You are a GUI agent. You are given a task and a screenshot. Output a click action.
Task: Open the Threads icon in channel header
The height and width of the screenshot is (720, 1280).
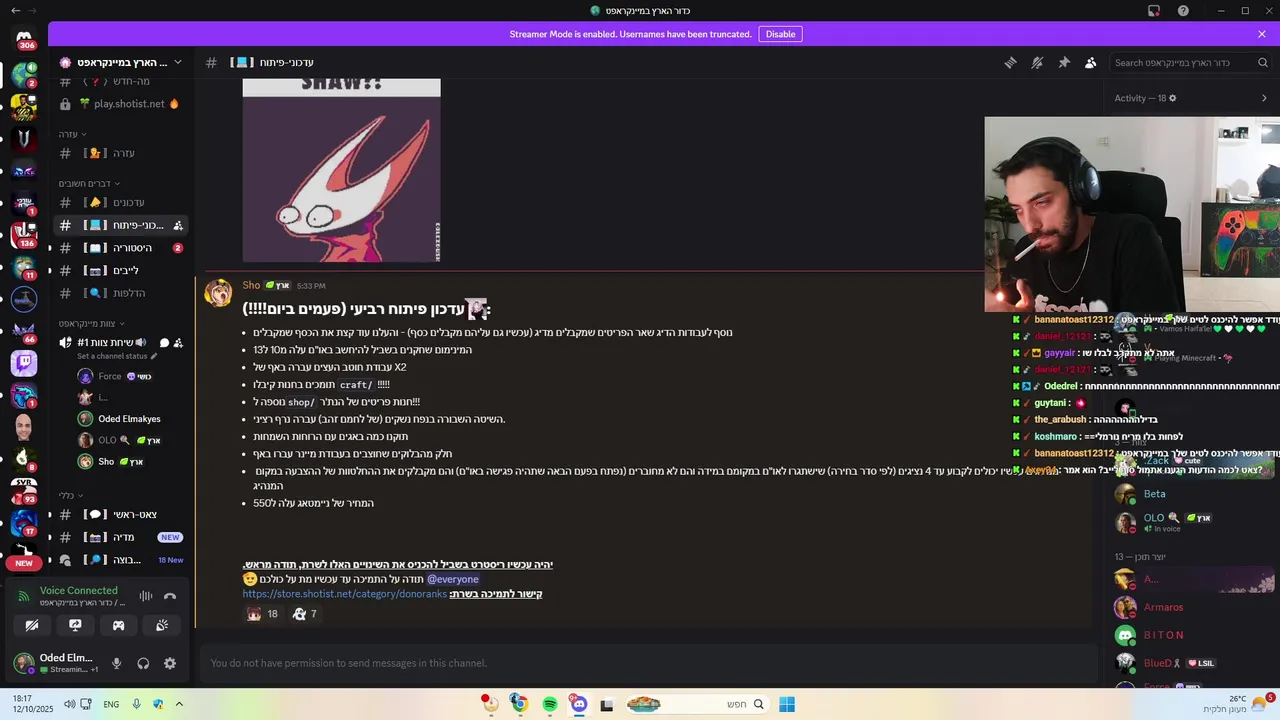point(1010,62)
